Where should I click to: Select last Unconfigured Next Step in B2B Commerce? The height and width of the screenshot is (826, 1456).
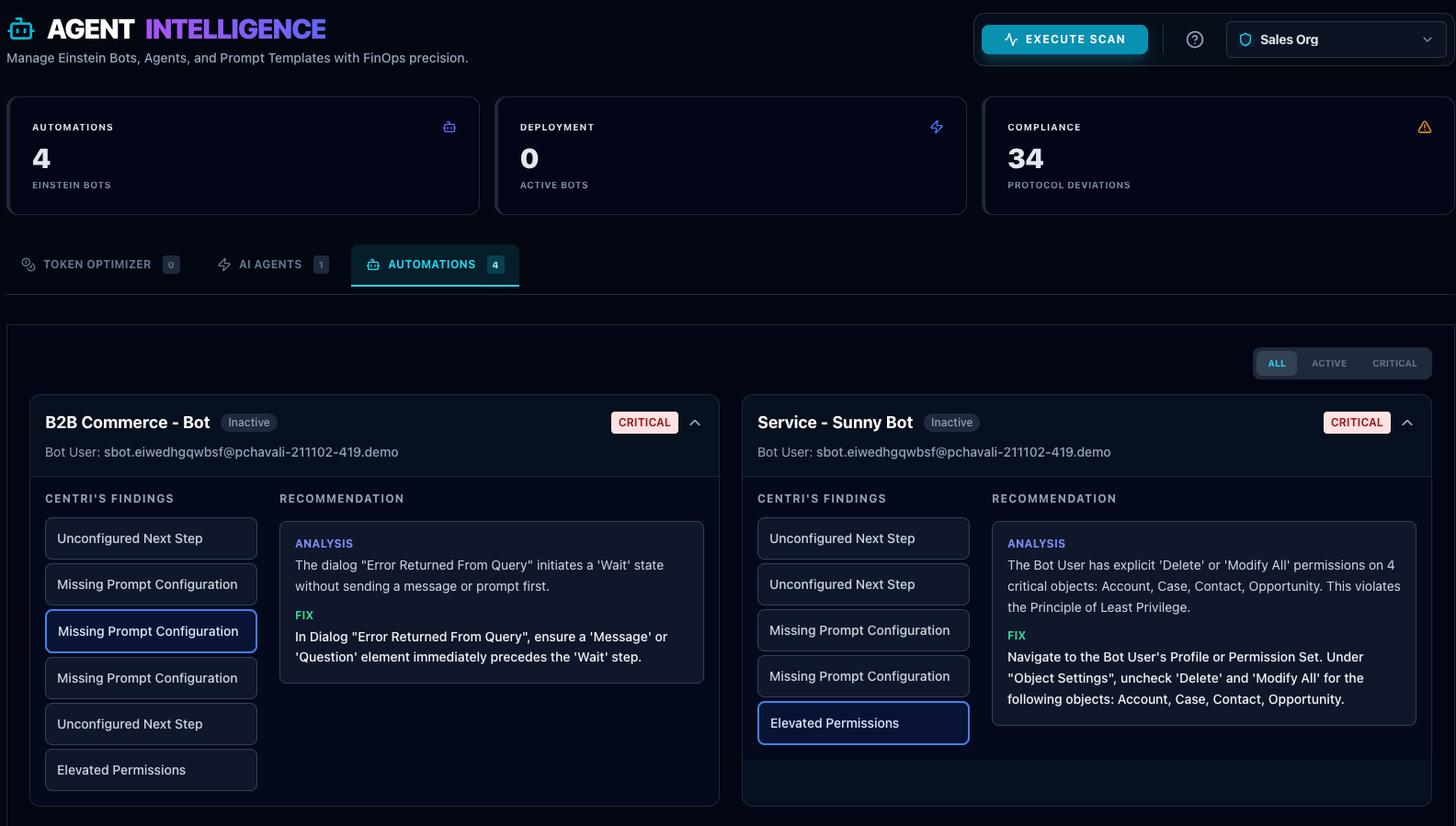(x=151, y=724)
